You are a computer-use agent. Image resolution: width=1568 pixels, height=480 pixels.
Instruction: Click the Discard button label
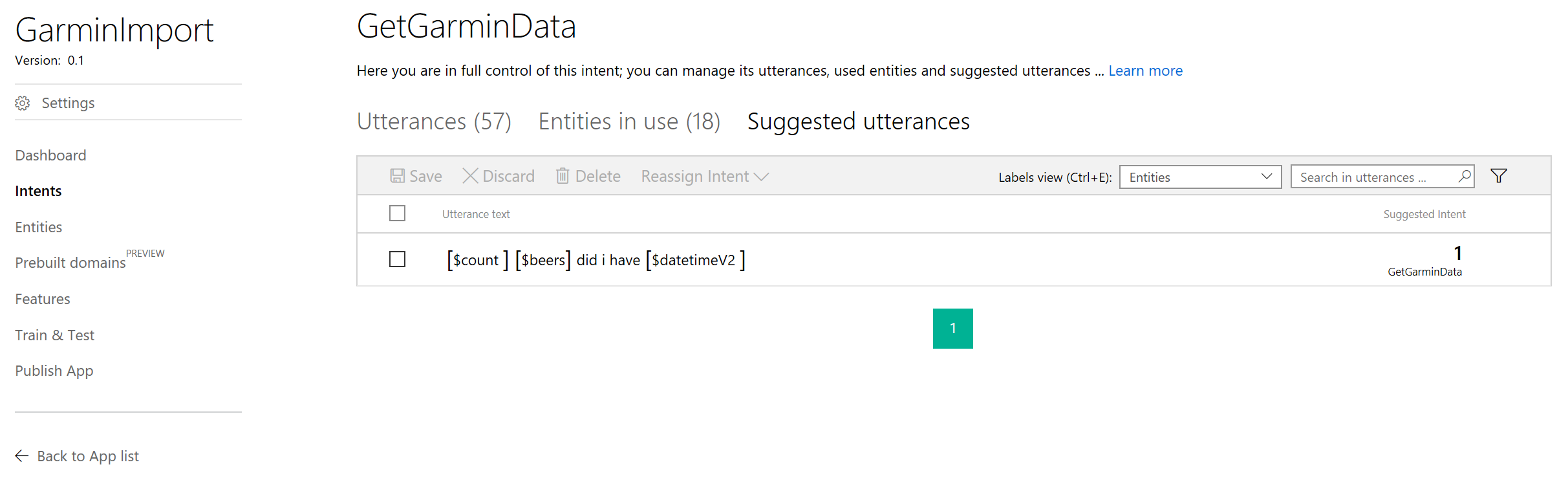pos(508,177)
